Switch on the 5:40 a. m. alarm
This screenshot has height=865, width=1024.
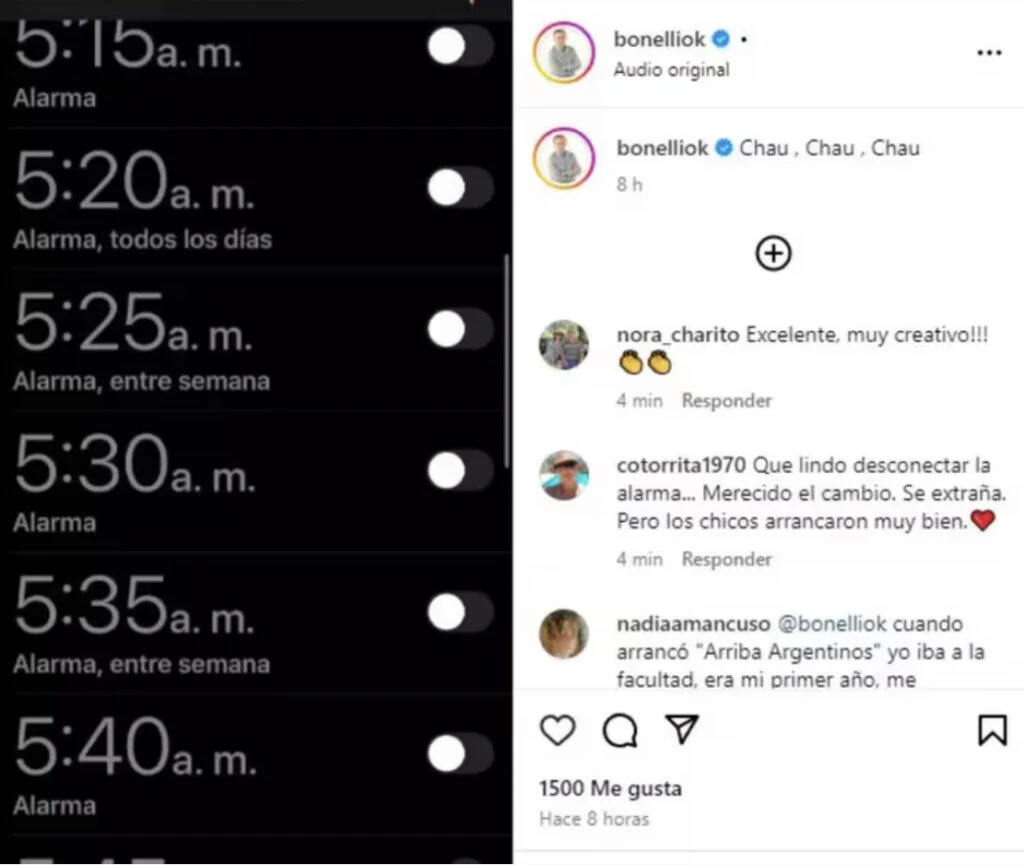pos(460,754)
